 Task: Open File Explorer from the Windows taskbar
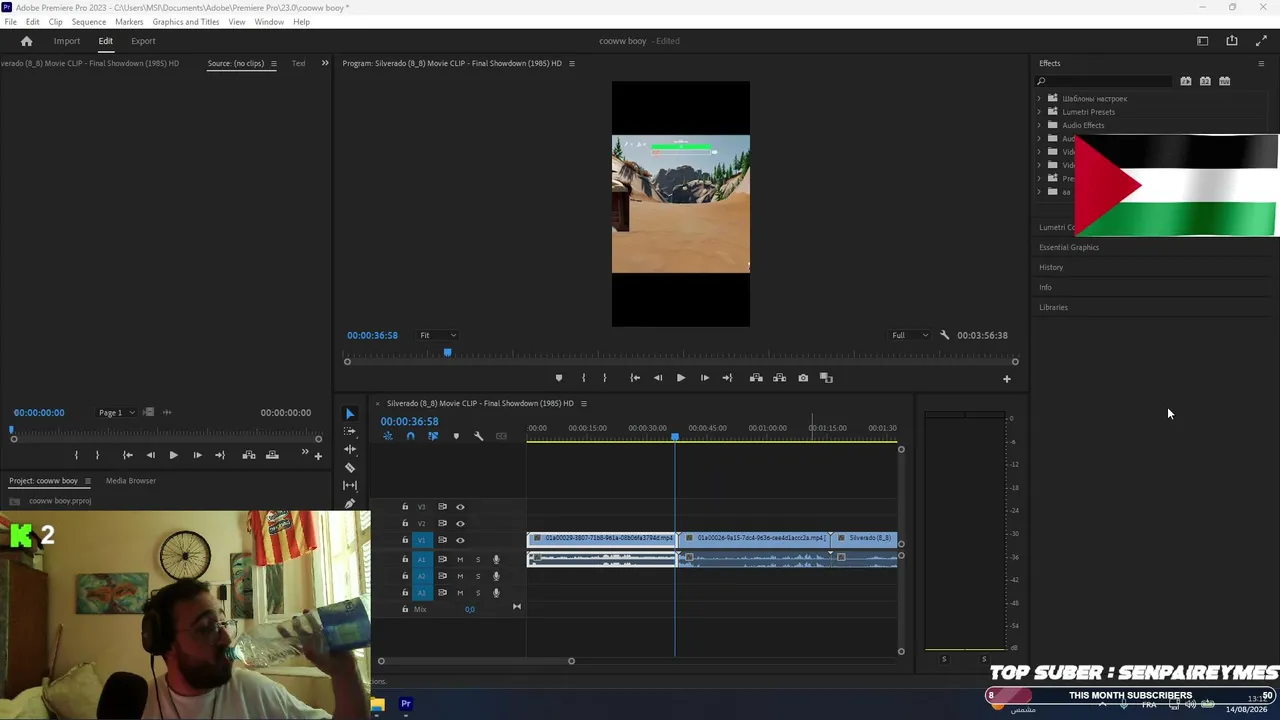[377, 704]
